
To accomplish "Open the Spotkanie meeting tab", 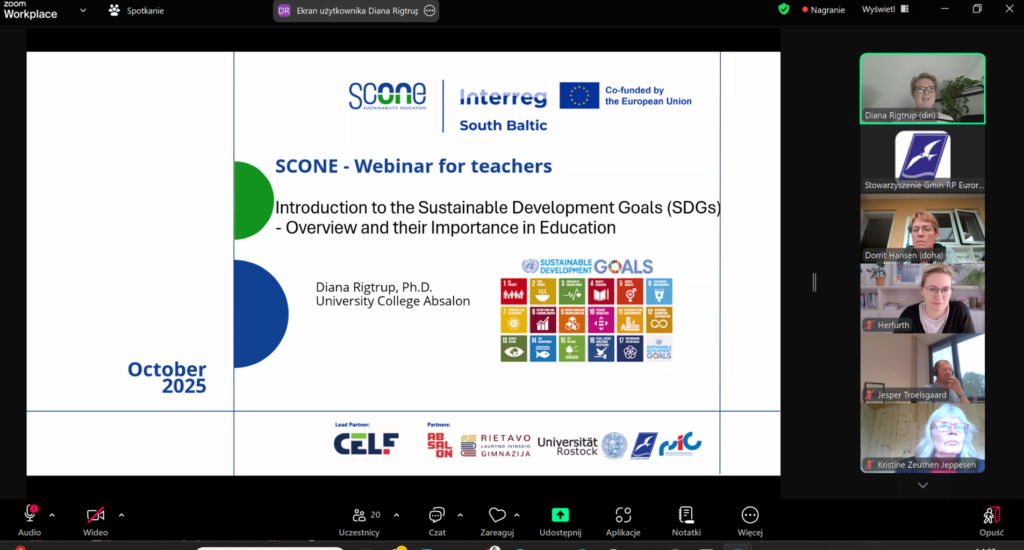I will click(137, 10).
